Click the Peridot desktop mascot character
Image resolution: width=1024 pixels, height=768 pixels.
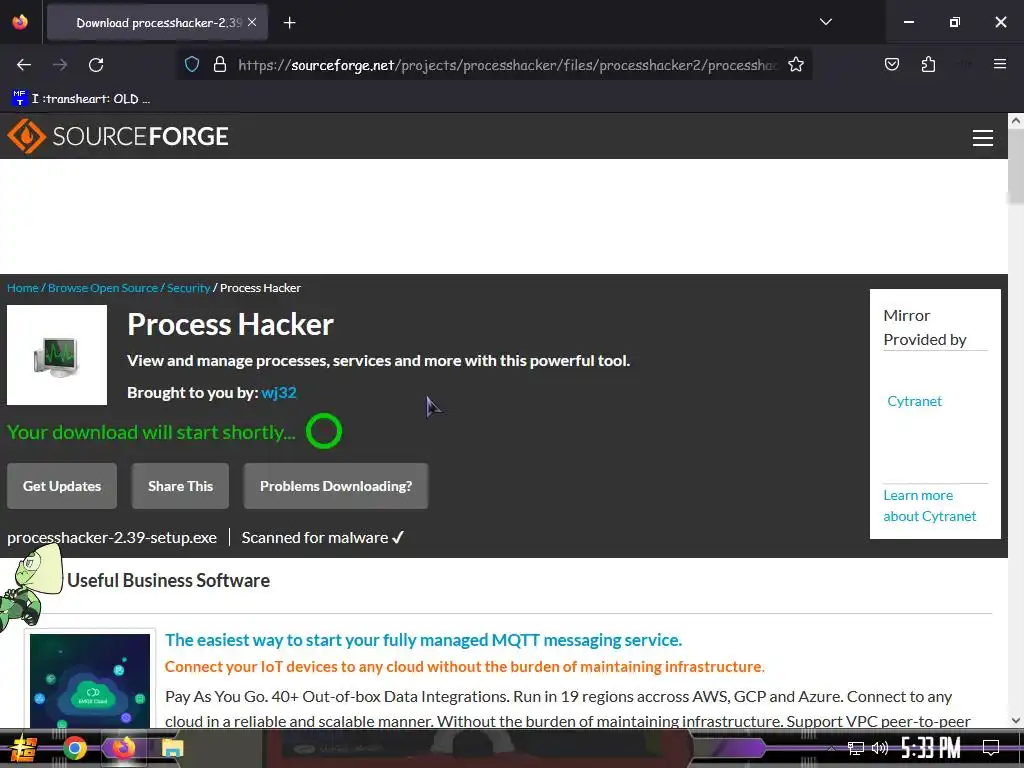click(29, 588)
